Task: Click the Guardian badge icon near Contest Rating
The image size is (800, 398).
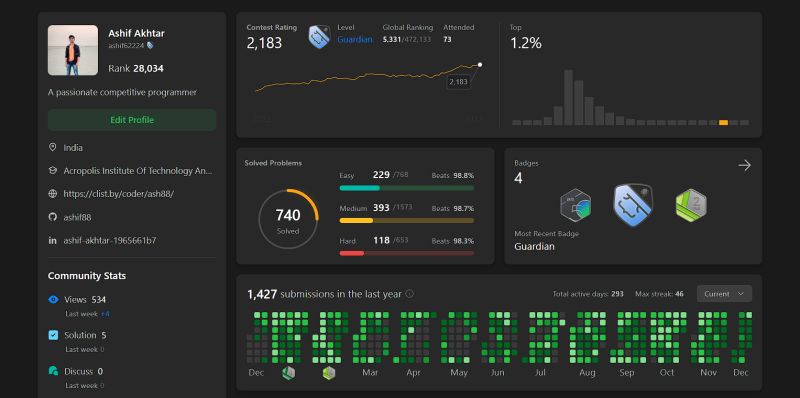Action: coord(319,37)
